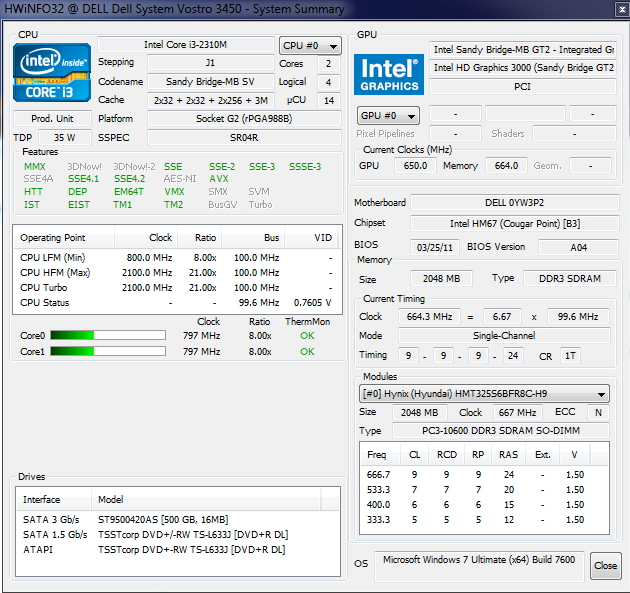Image resolution: width=630 pixels, height=593 pixels.
Task: Click the VMX feature label
Action: pos(174,192)
